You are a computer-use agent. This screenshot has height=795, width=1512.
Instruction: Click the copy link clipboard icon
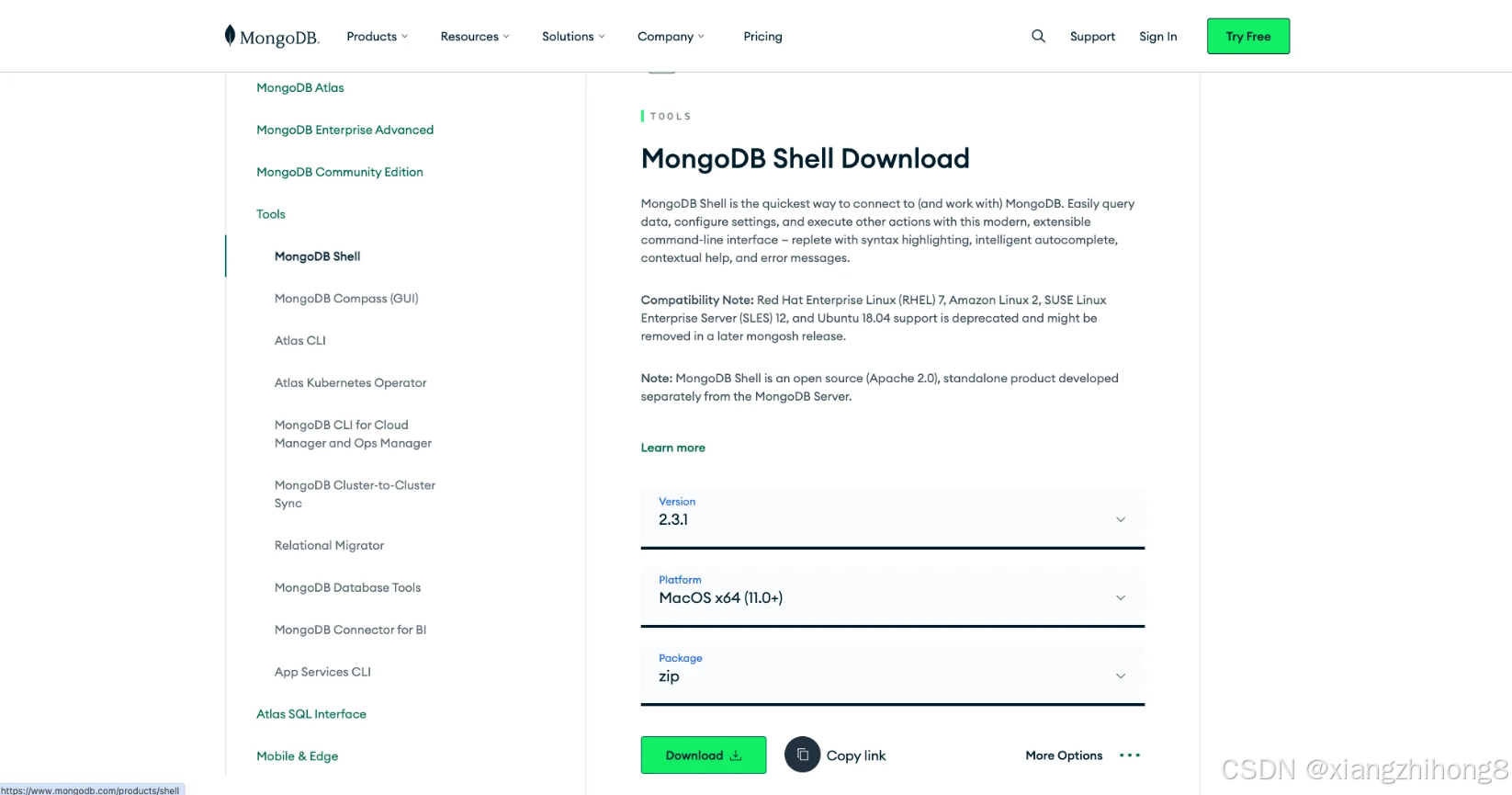click(x=802, y=755)
